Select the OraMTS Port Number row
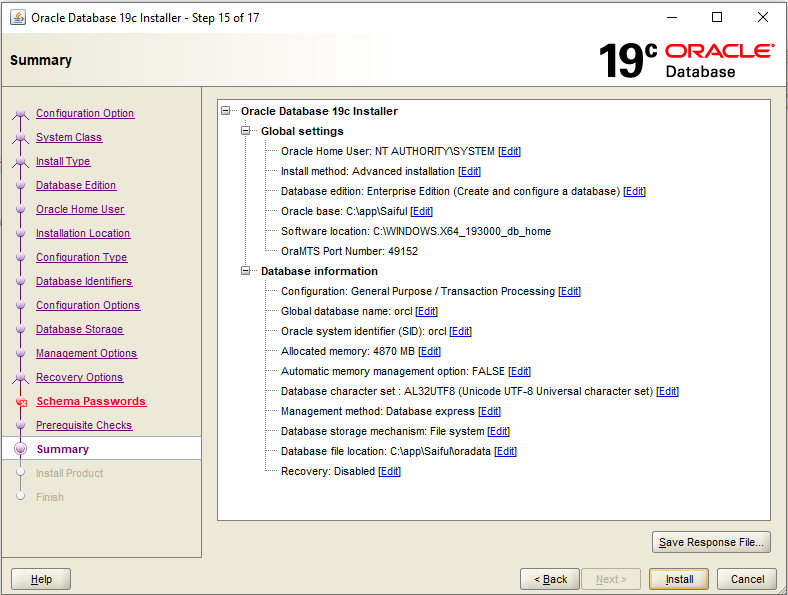 [349, 251]
